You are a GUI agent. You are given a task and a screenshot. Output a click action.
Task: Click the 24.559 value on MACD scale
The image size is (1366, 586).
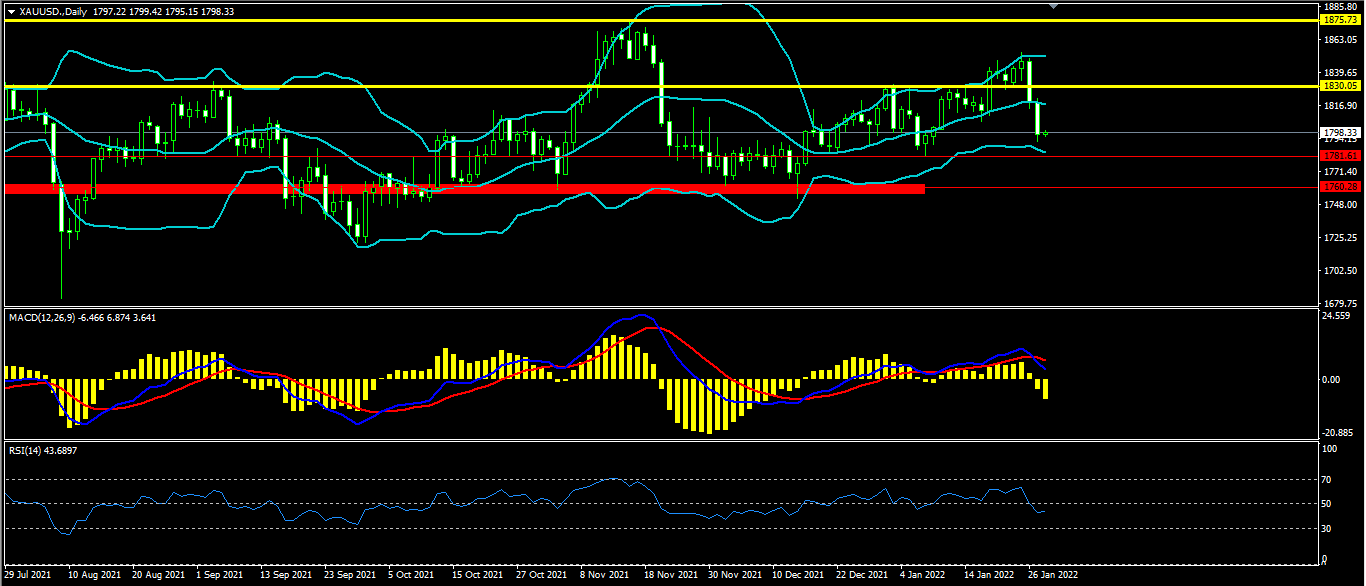1336,316
